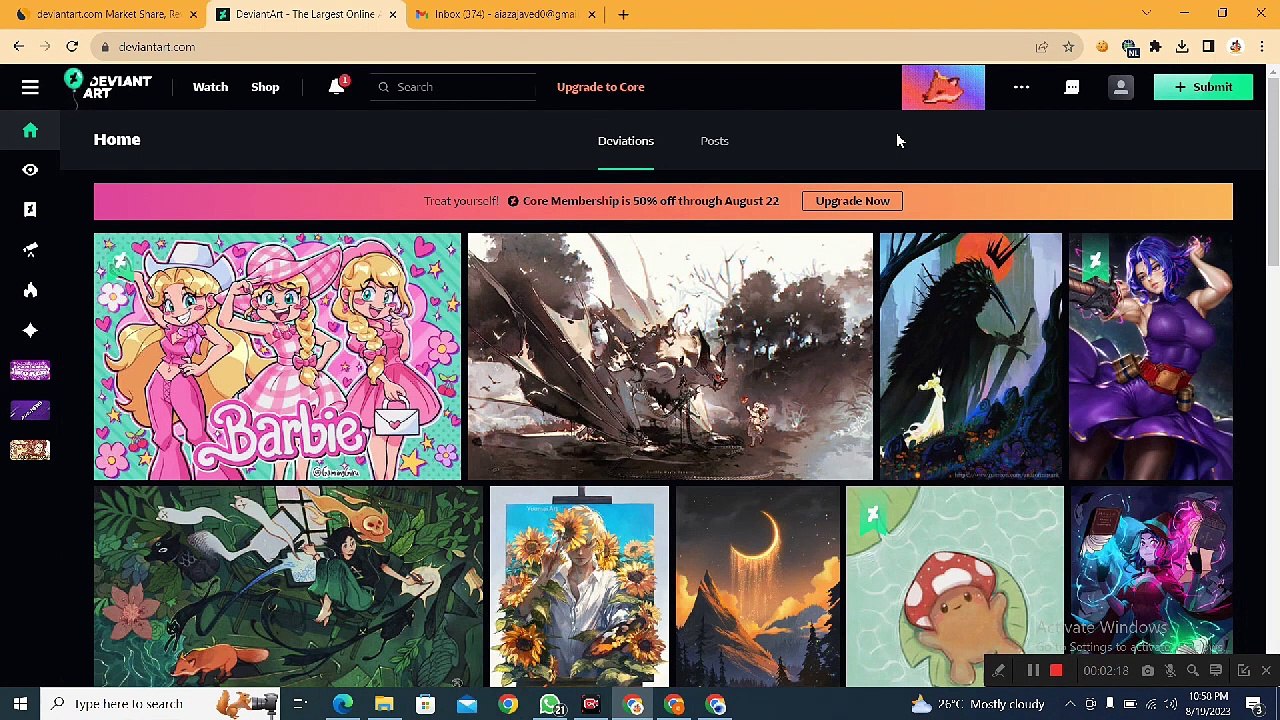Click the Watch link in header

(210, 87)
